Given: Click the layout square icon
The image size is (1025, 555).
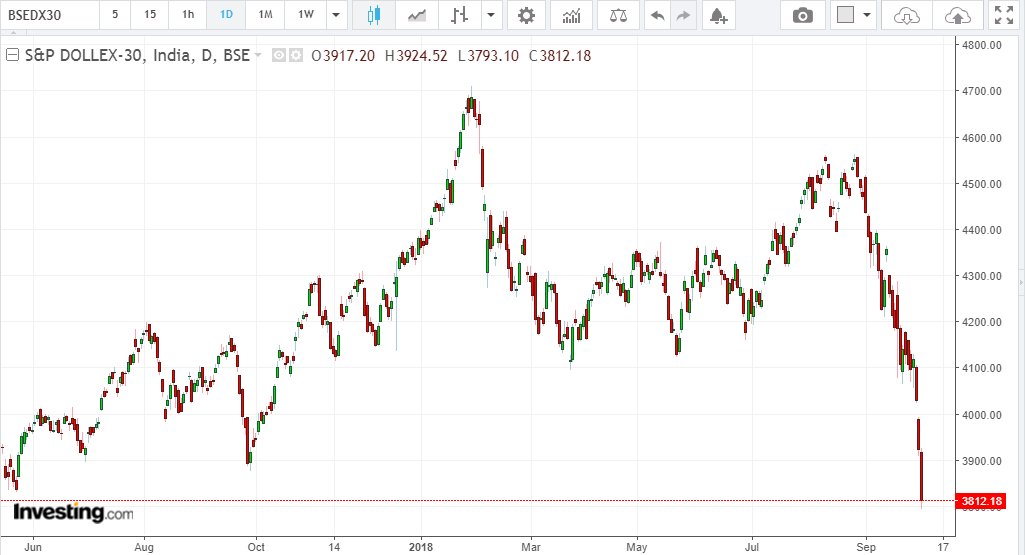Looking at the screenshot, I should click(845, 14).
